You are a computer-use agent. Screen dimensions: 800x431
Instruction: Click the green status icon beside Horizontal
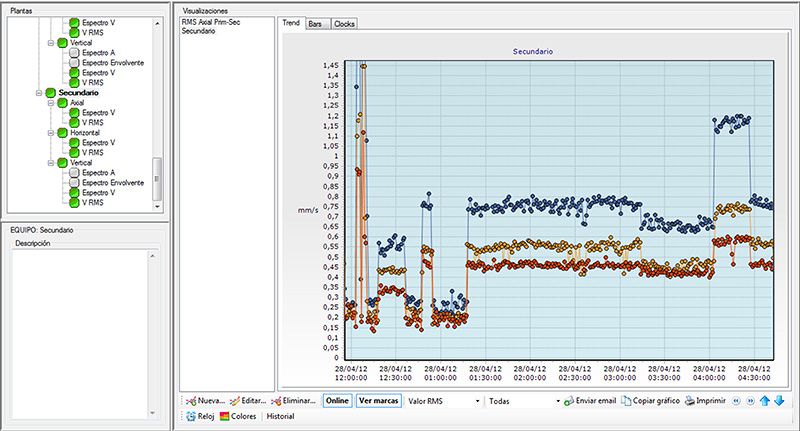pyautogui.click(x=62, y=133)
